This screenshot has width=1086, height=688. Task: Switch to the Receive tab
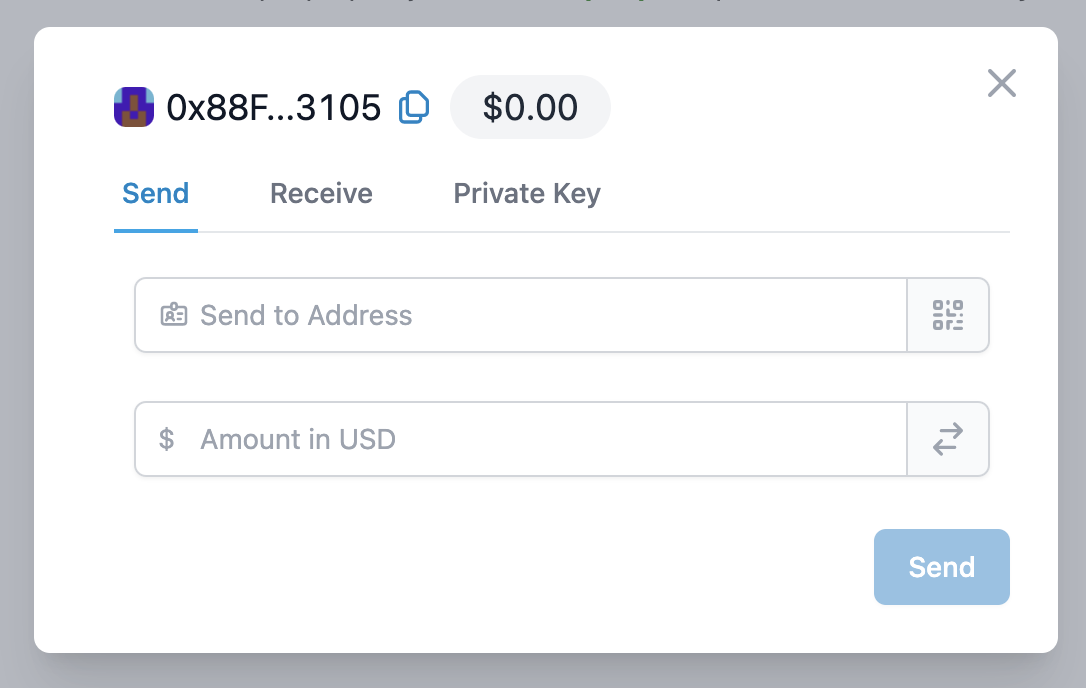pos(321,193)
